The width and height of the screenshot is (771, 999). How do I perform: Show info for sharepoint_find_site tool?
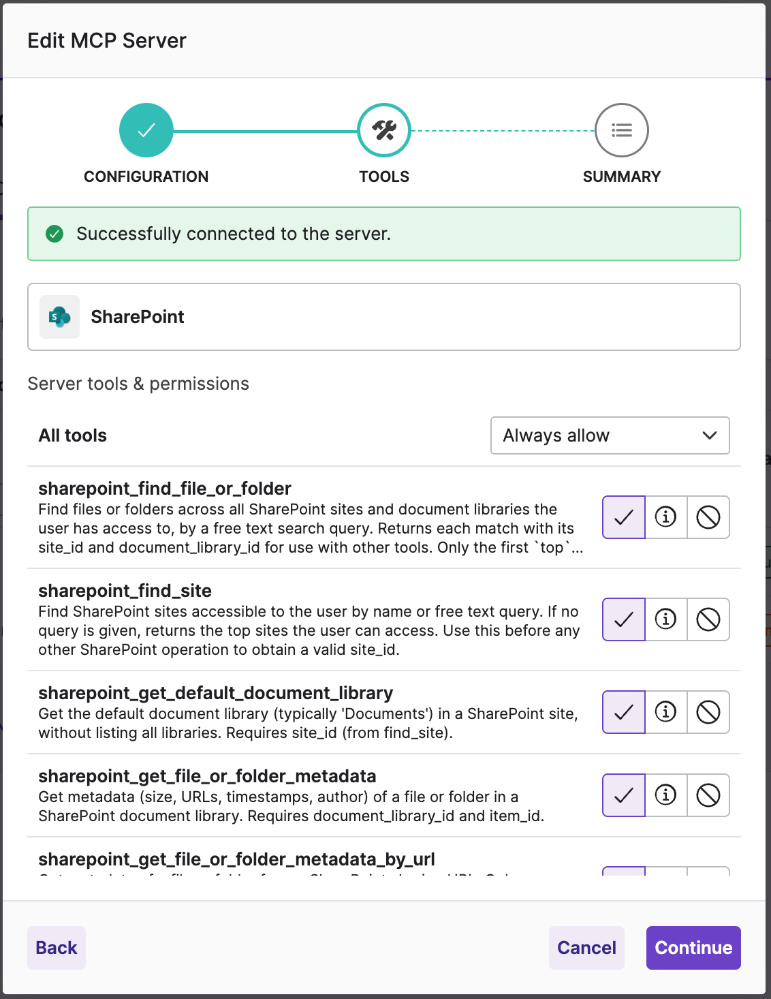click(x=666, y=619)
